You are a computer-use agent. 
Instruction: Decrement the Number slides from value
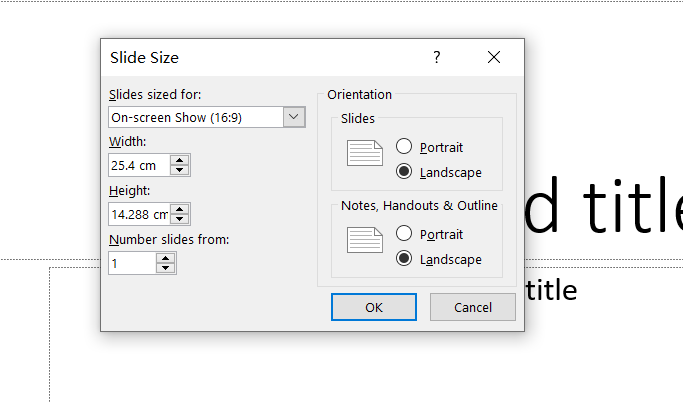[166, 268]
